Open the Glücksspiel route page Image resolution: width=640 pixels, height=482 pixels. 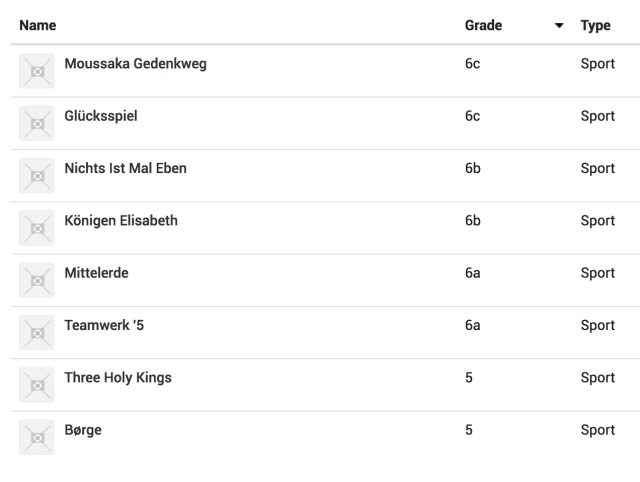click(101, 116)
